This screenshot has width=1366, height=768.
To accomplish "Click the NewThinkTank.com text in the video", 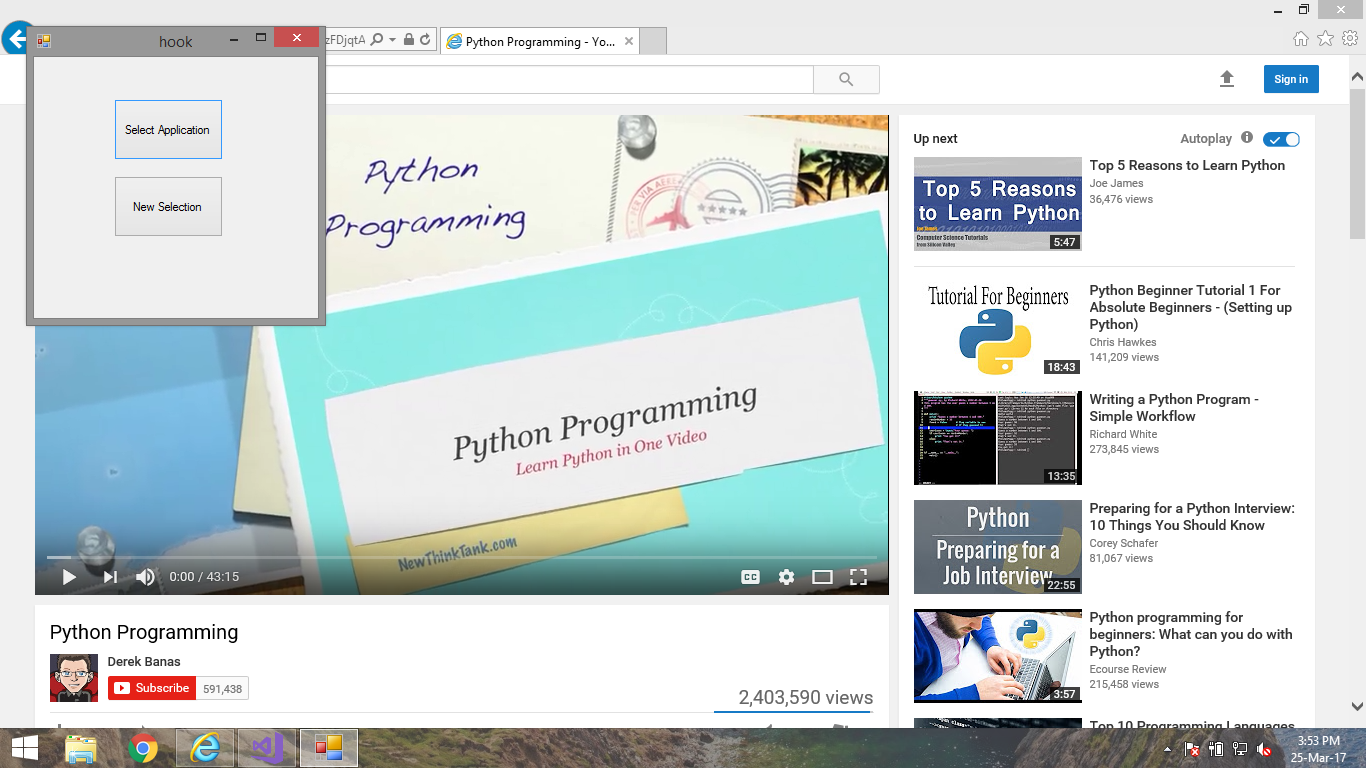I will tap(457, 553).
